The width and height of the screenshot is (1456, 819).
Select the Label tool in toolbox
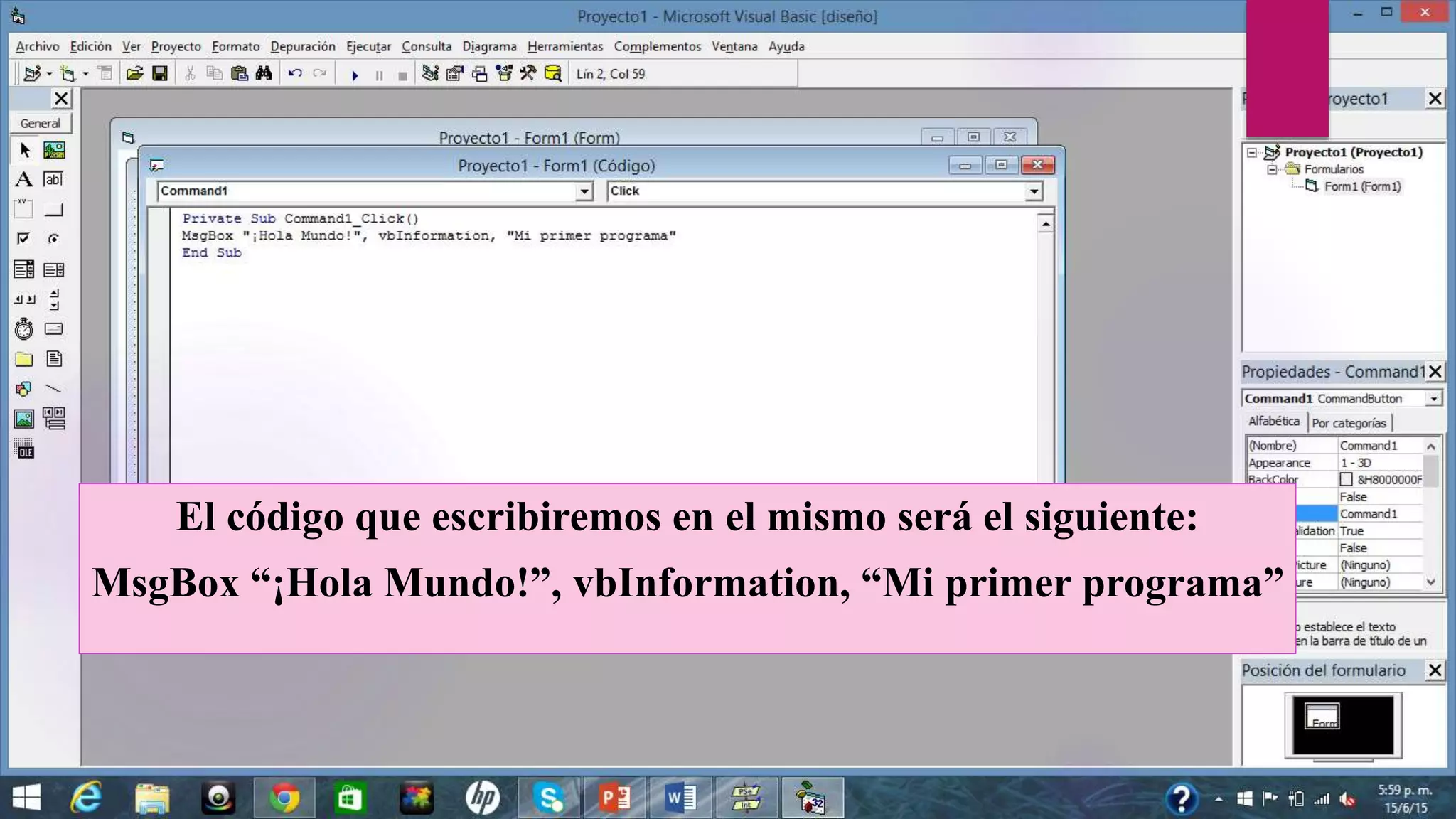click(x=24, y=179)
